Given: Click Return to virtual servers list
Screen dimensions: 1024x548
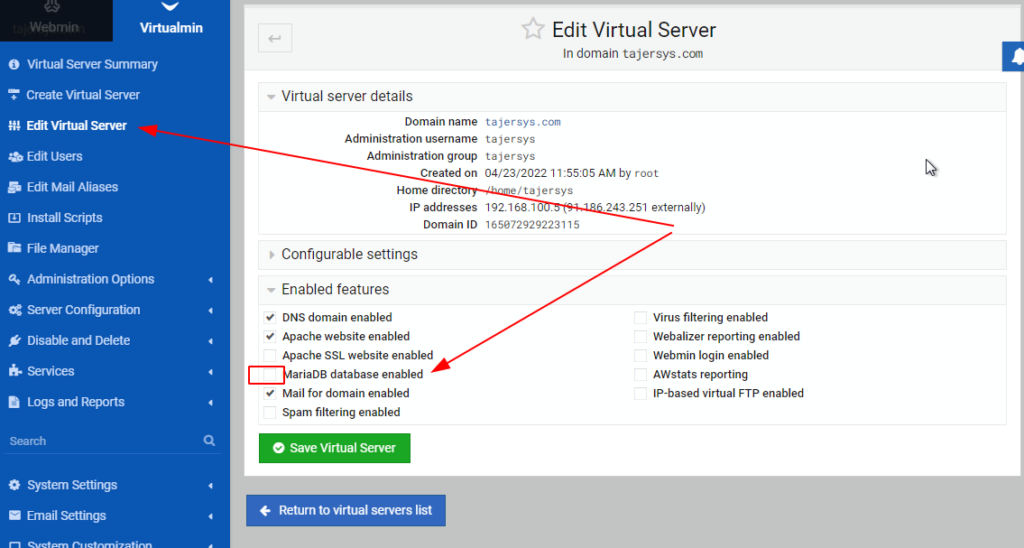Looking at the screenshot, I should click(346, 510).
